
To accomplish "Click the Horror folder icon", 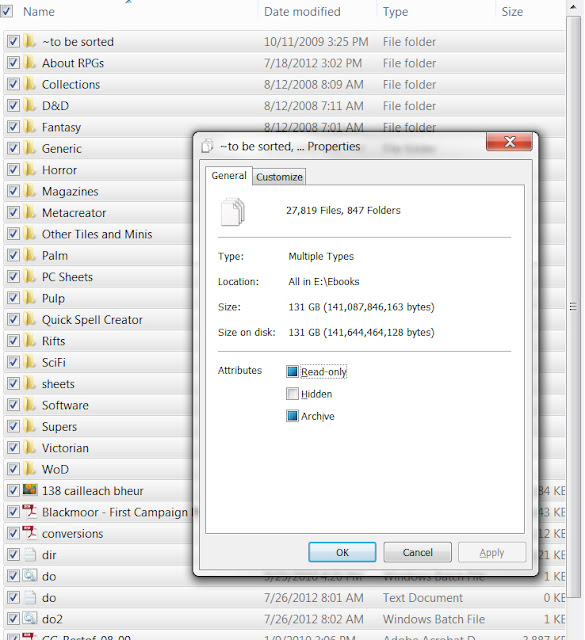I will [x=29, y=169].
